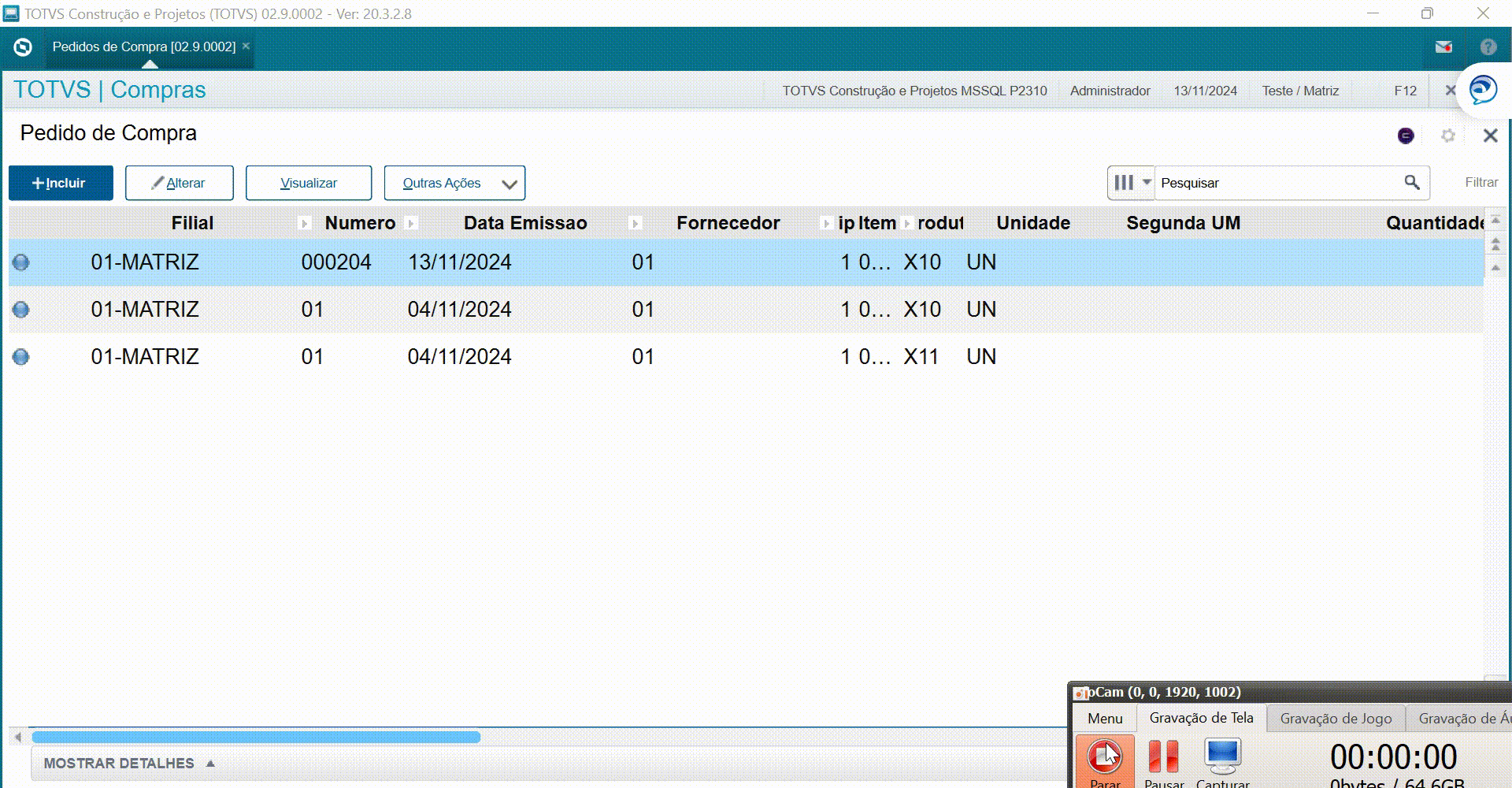Open the TOTVS chat assistant bubble icon
This screenshot has width=1512, height=788.
1484,90
